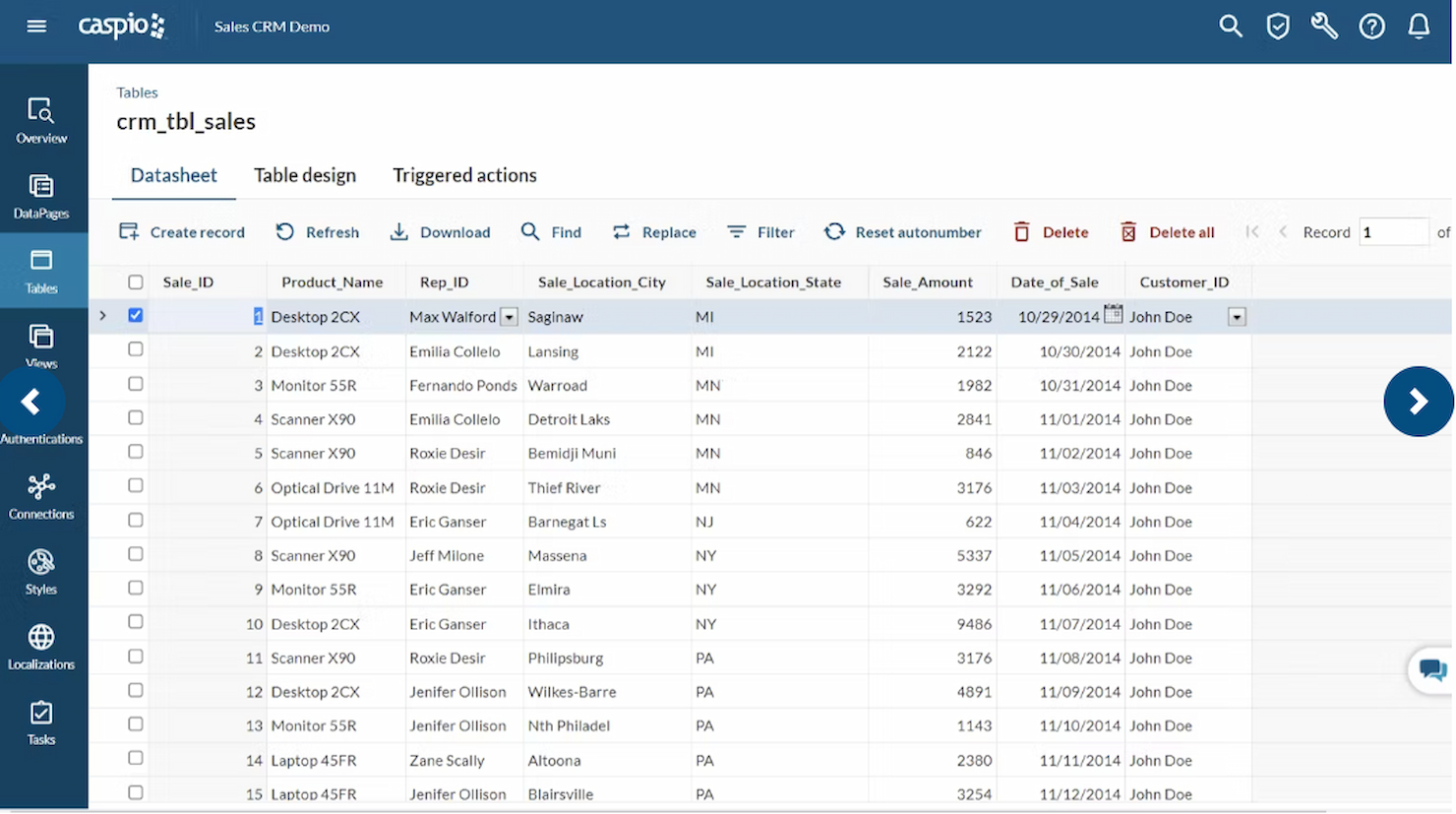Refresh the datasheet
The height and width of the screenshot is (814, 1456).
pyautogui.click(x=318, y=232)
